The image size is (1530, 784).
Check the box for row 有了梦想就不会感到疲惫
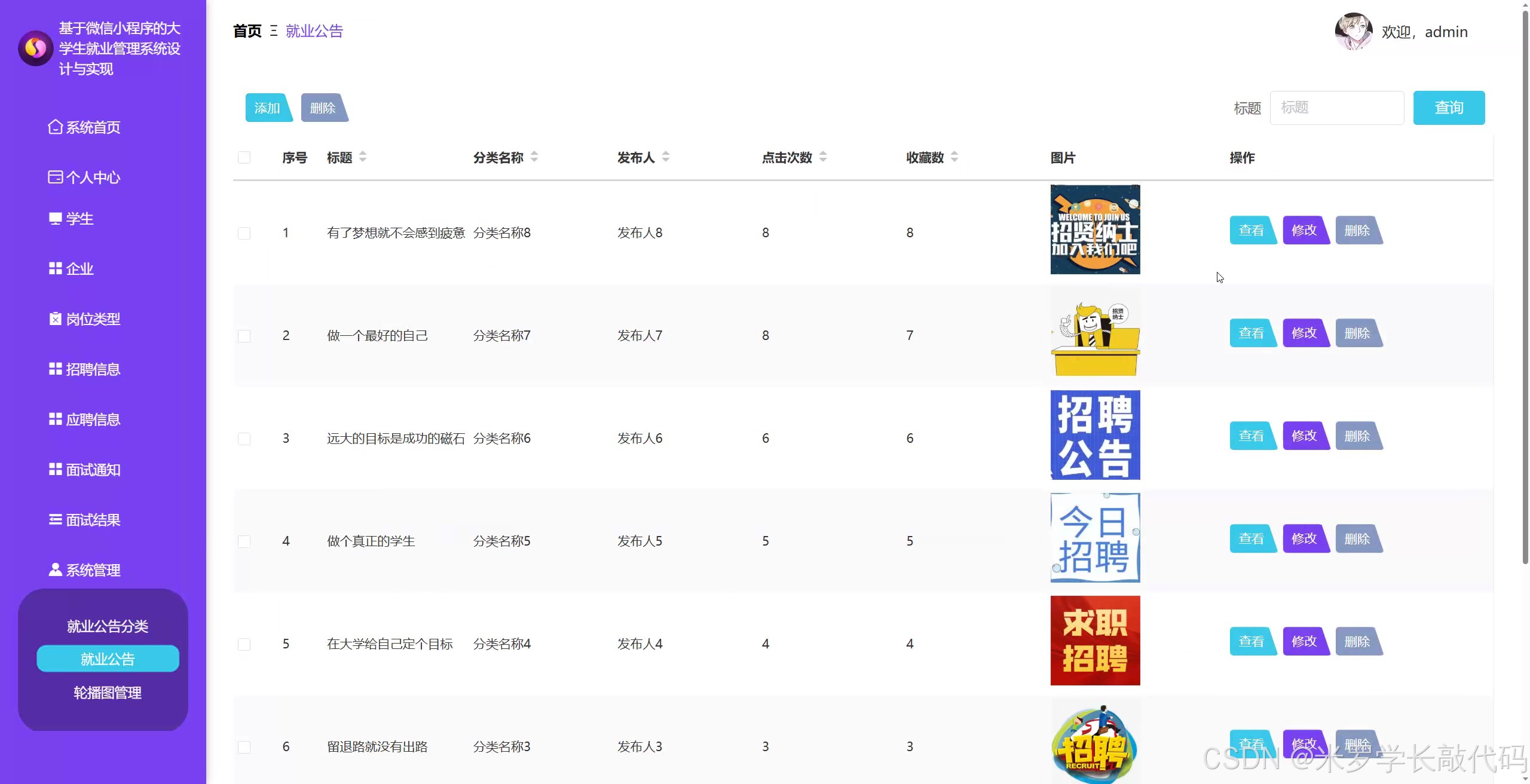[x=244, y=233]
